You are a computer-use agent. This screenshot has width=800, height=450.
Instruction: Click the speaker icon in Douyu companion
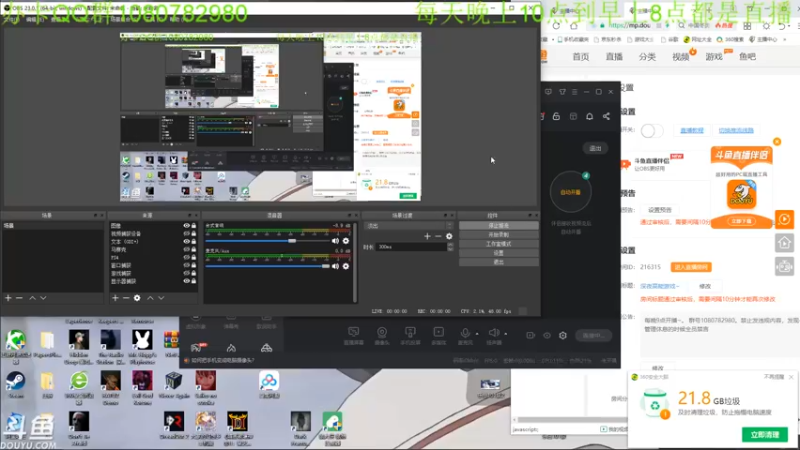tap(493, 332)
